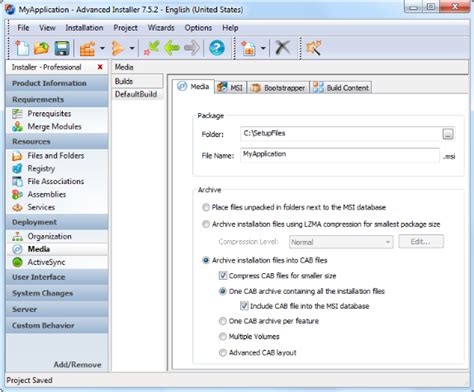Toggle Include CAB file into MSI database
Screen dimensions: 474x392
click(x=244, y=306)
